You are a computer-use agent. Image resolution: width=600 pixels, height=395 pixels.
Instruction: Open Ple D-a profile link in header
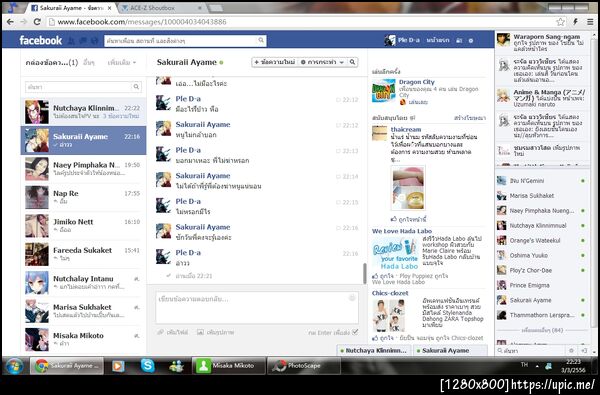click(402, 40)
